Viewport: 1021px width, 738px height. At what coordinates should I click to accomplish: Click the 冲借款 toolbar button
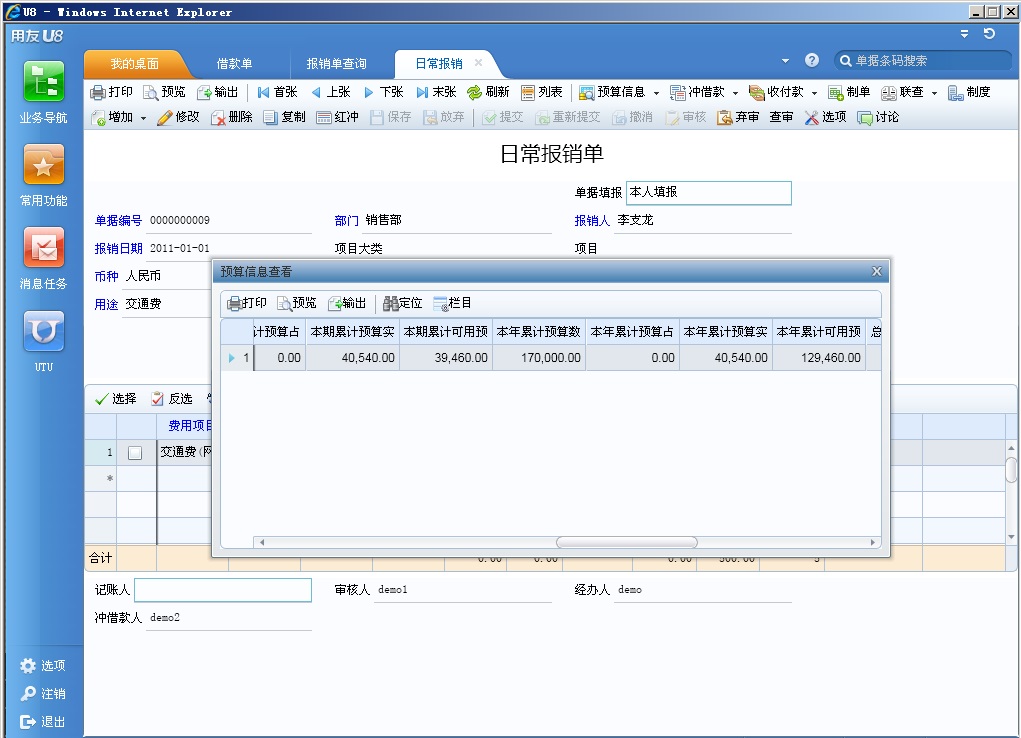pos(697,92)
